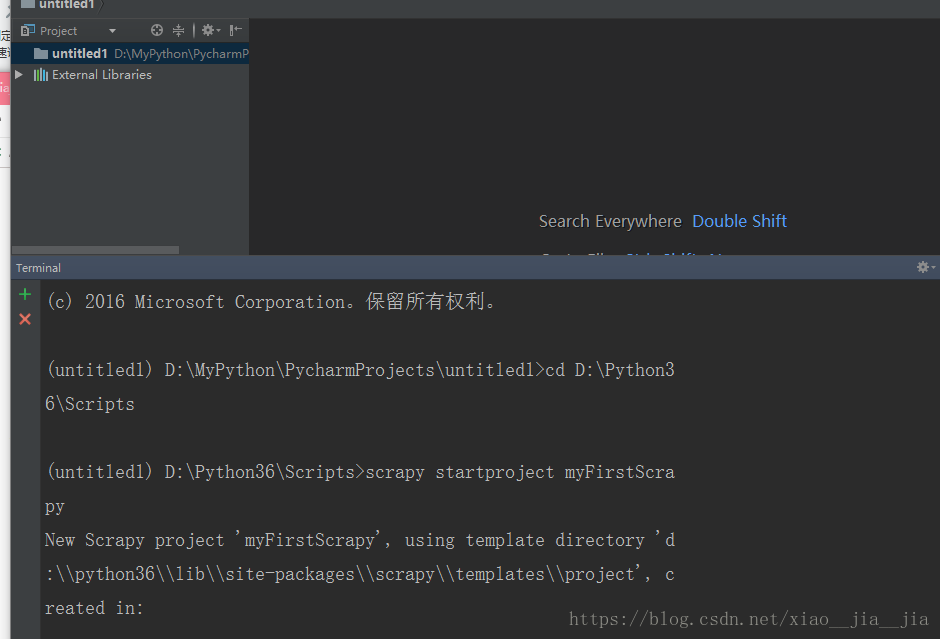The image size is (940, 639).
Task: Click the Project panel horizontal scrollbar
Action: pos(95,250)
